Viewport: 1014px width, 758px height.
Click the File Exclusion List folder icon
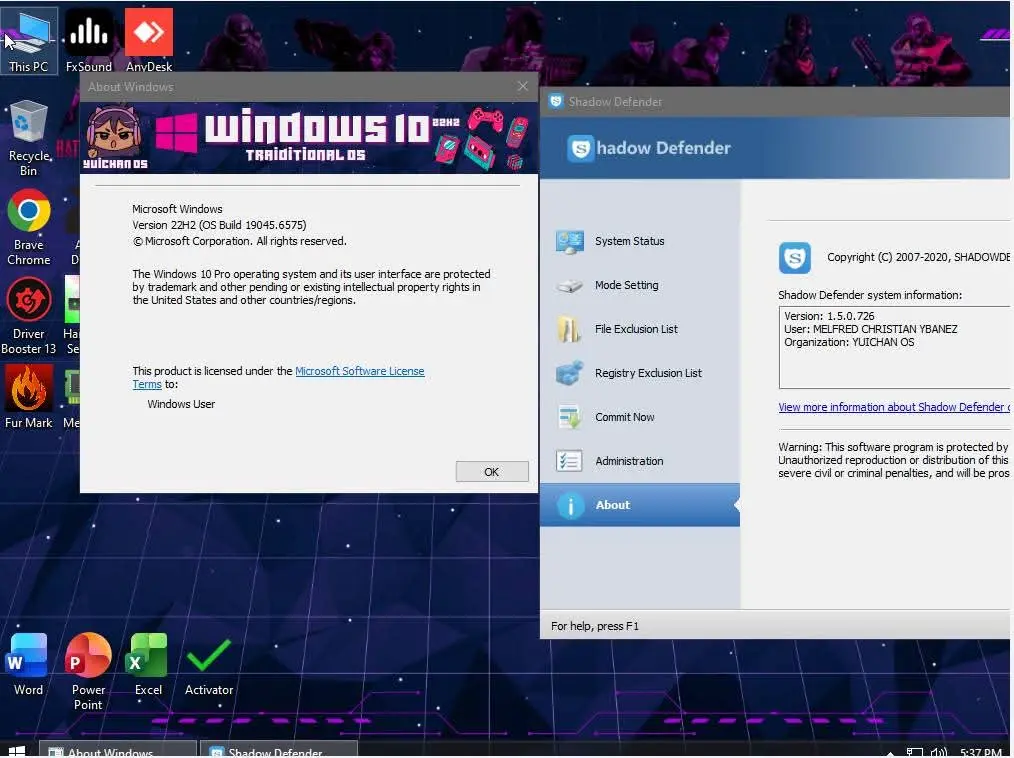click(x=569, y=329)
